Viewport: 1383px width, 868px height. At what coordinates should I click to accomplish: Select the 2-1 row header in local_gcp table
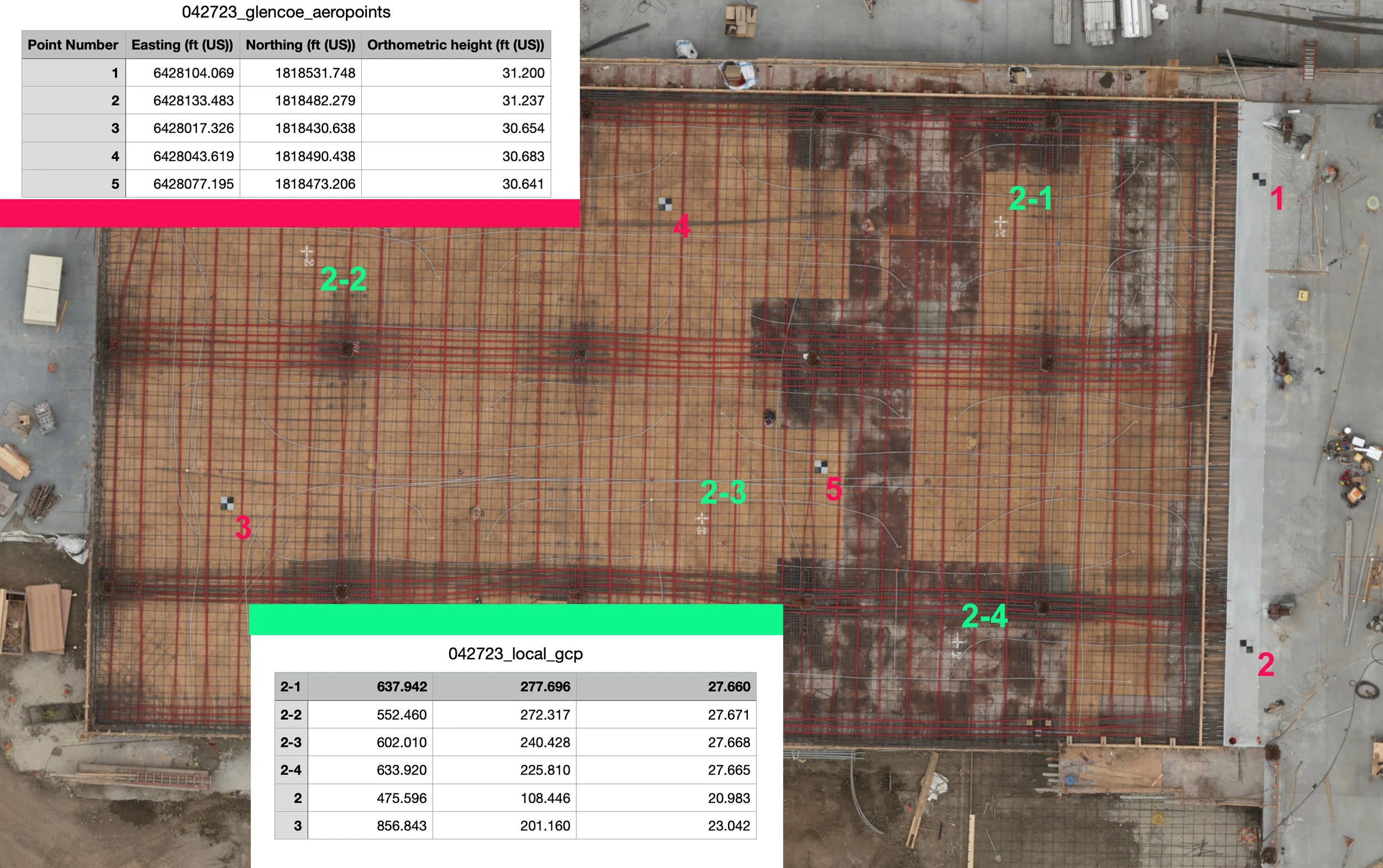click(290, 687)
